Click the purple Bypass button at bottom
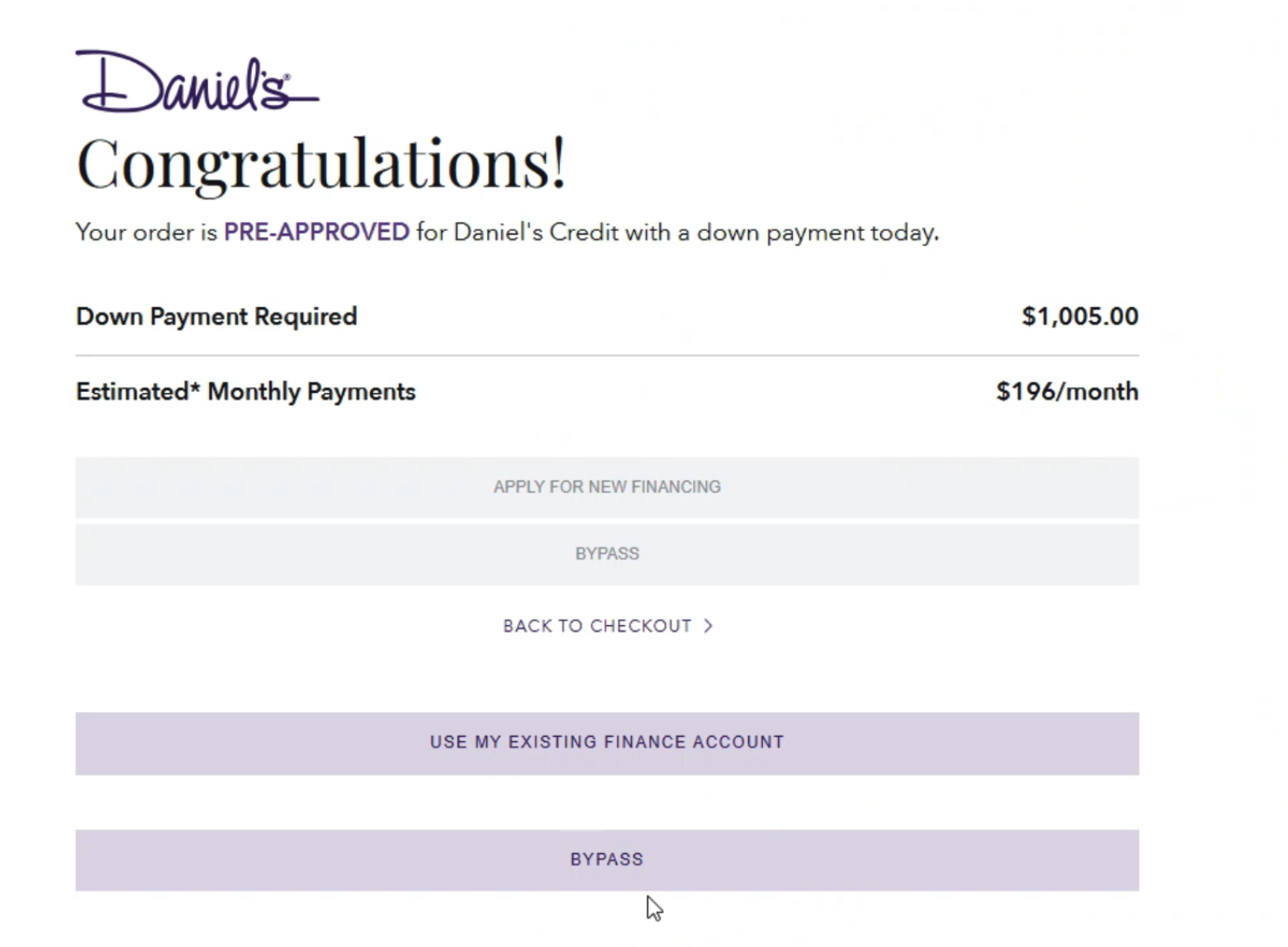 coord(607,860)
